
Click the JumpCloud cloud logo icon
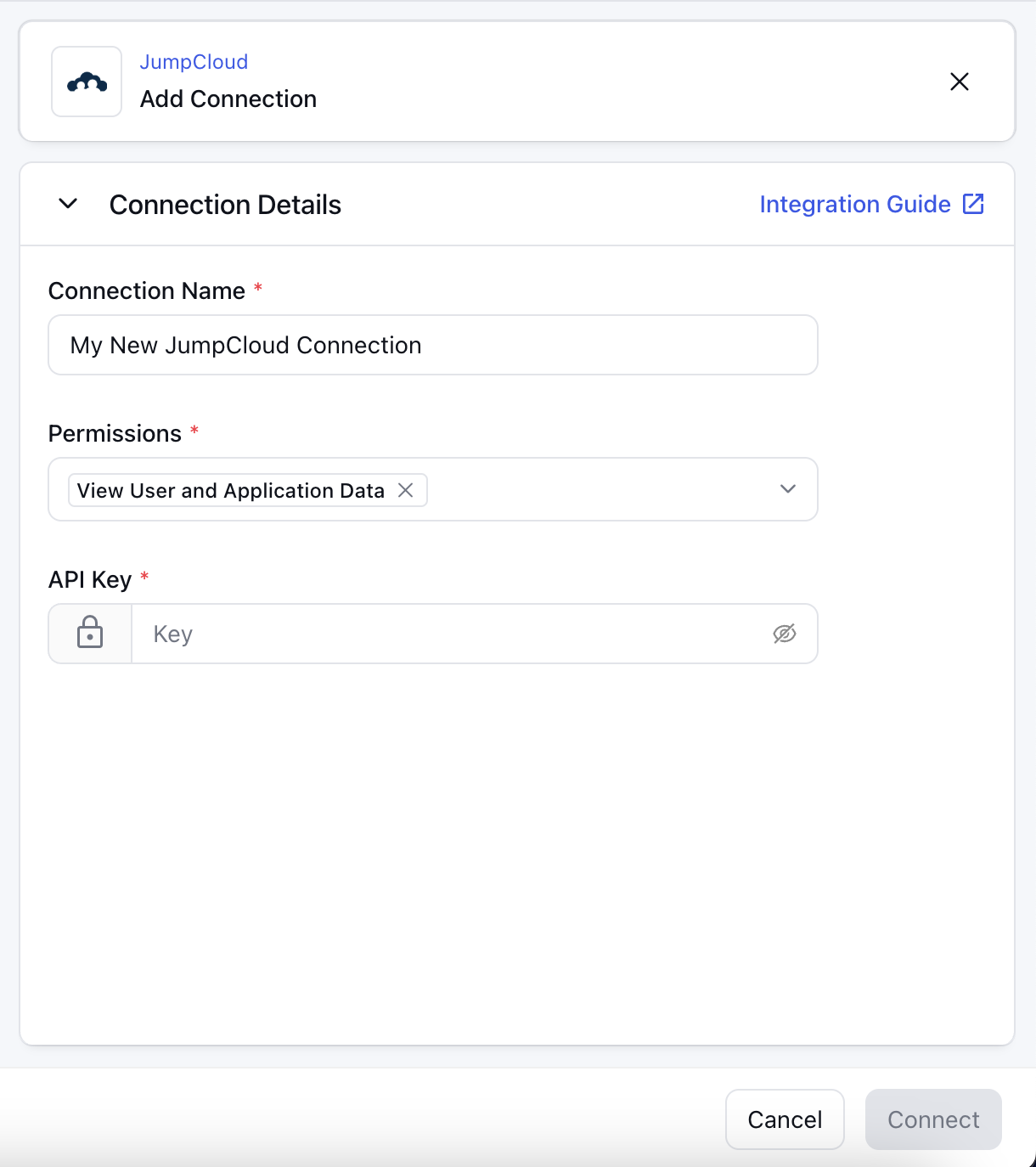click(x=87, y=82)
